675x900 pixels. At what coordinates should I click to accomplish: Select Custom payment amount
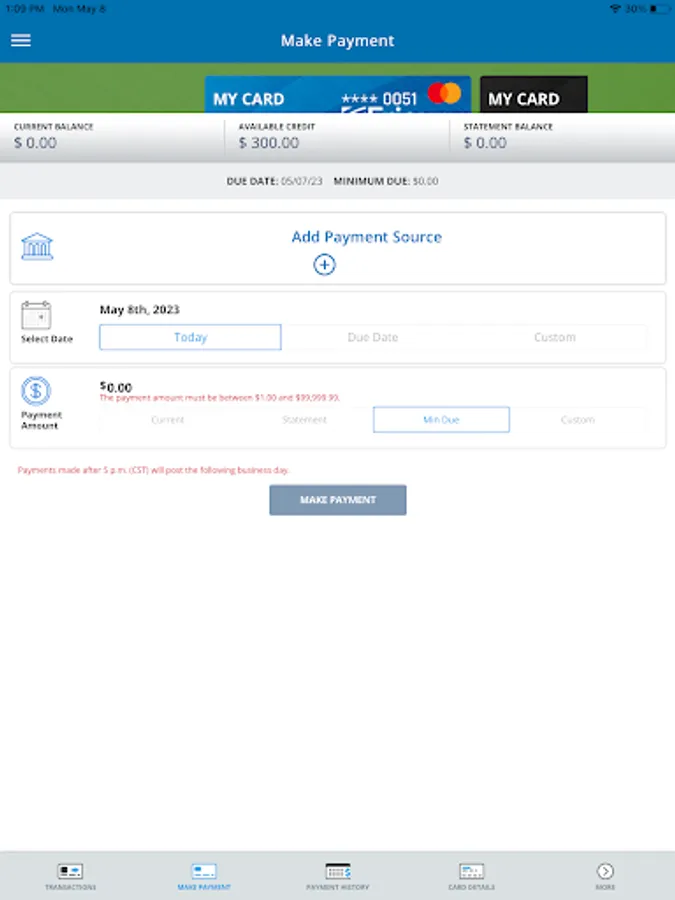(577, 420)
